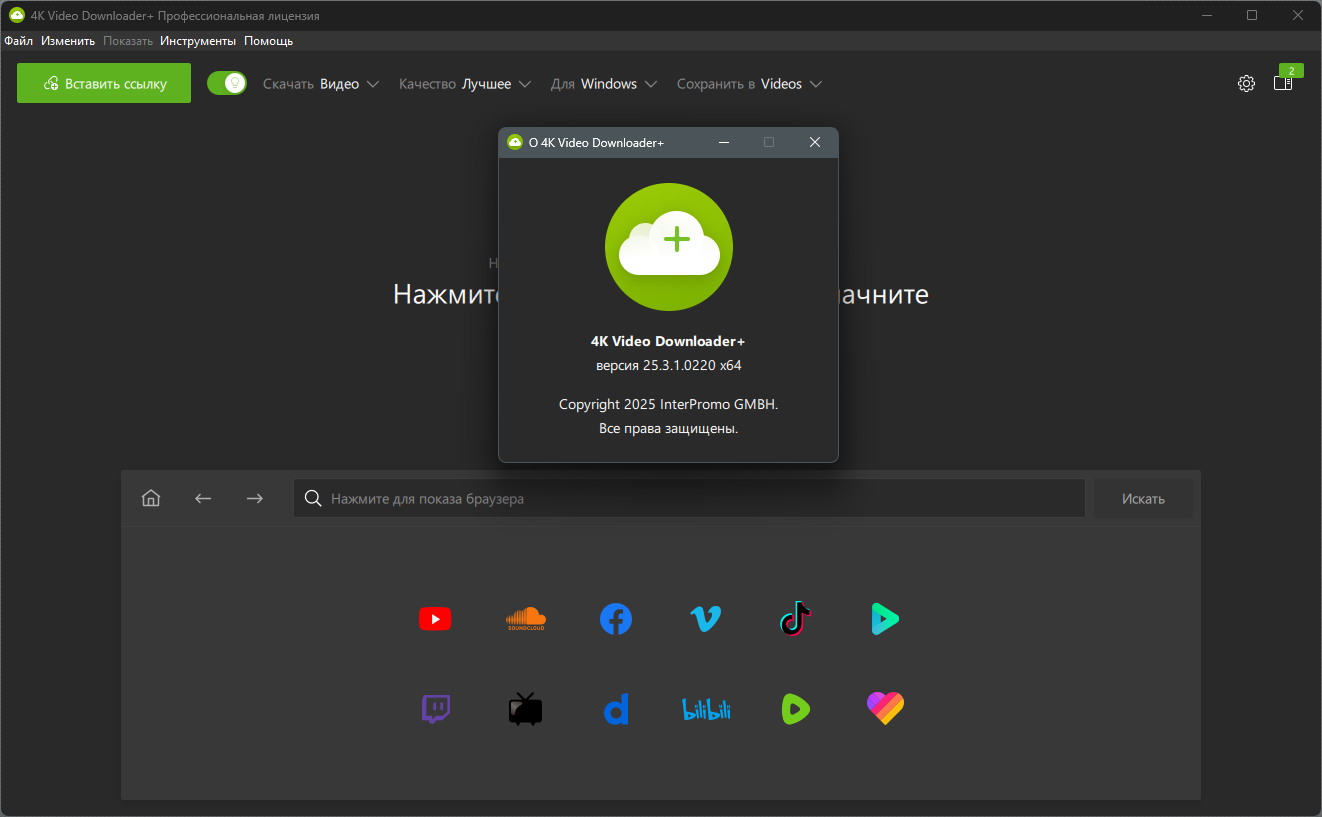Open the TikTok site shortcut

click(795, 619)
